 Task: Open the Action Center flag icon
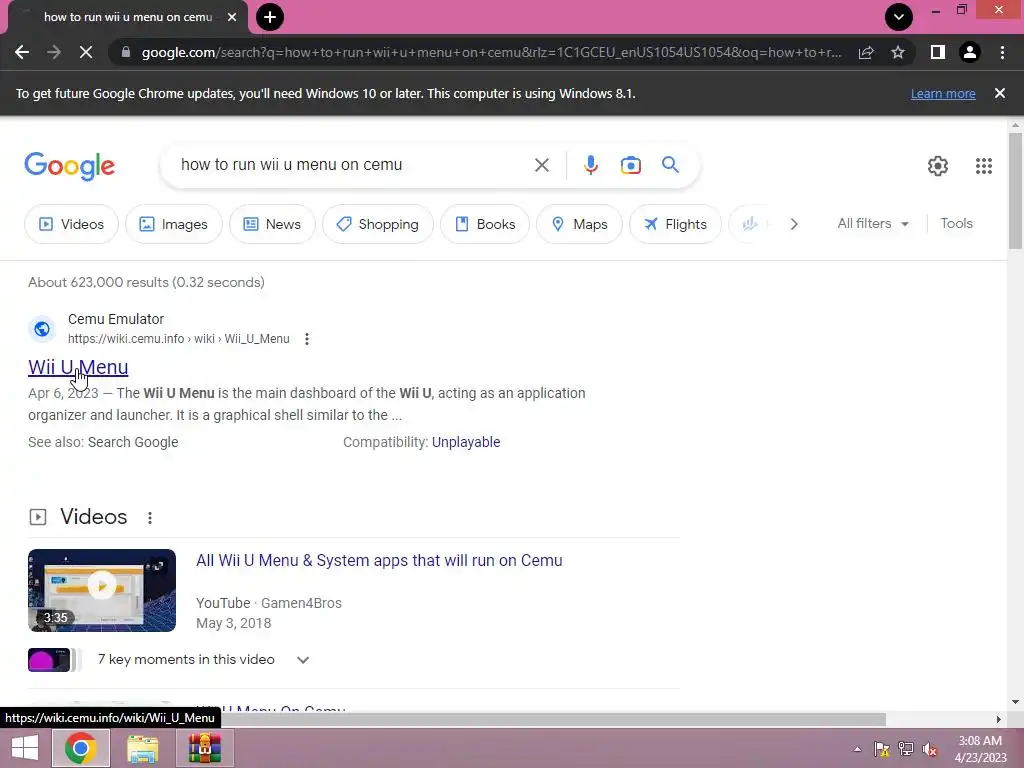(882, 750)
